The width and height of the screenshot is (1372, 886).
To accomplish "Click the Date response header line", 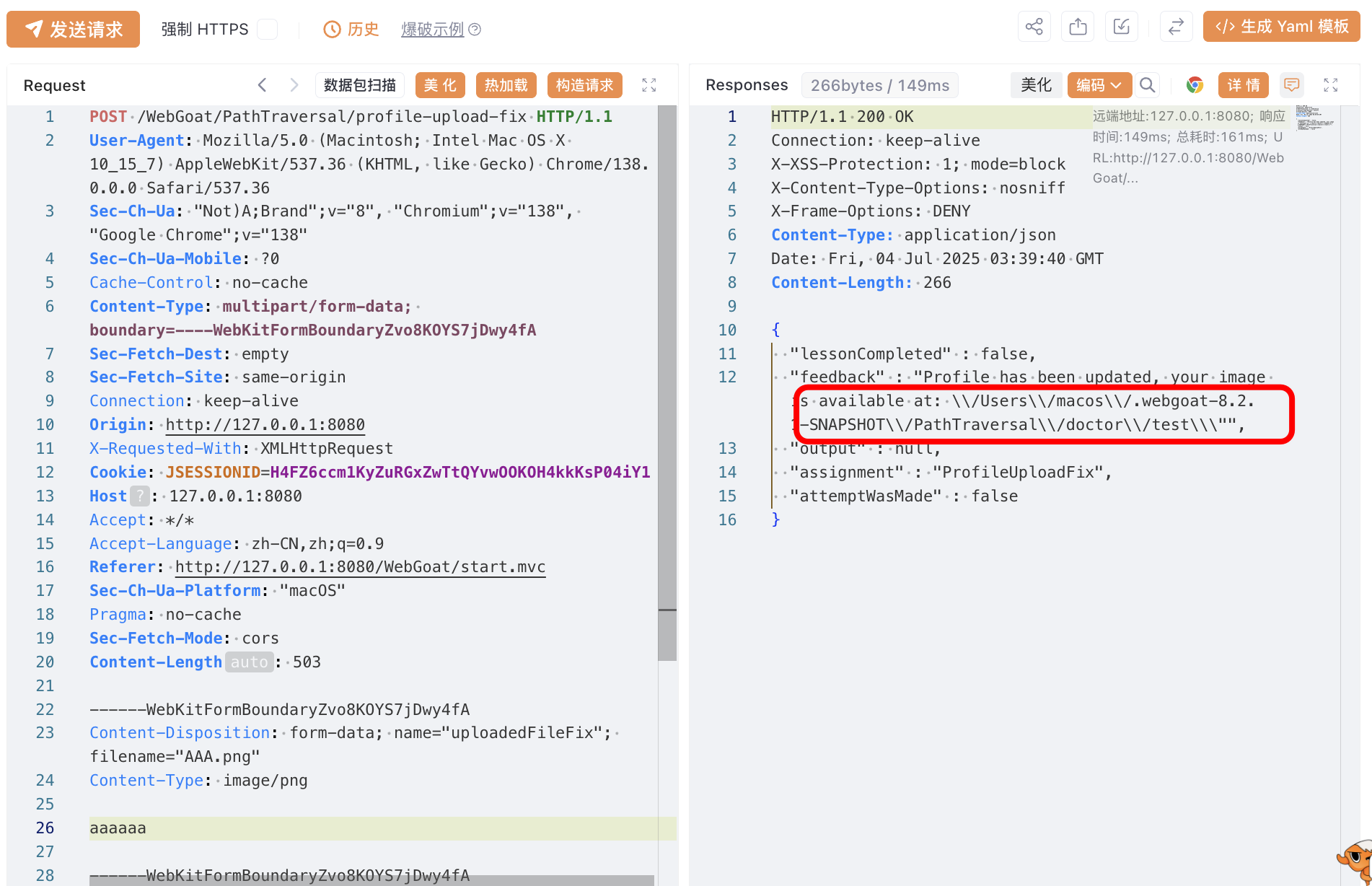I will (937, 259).
